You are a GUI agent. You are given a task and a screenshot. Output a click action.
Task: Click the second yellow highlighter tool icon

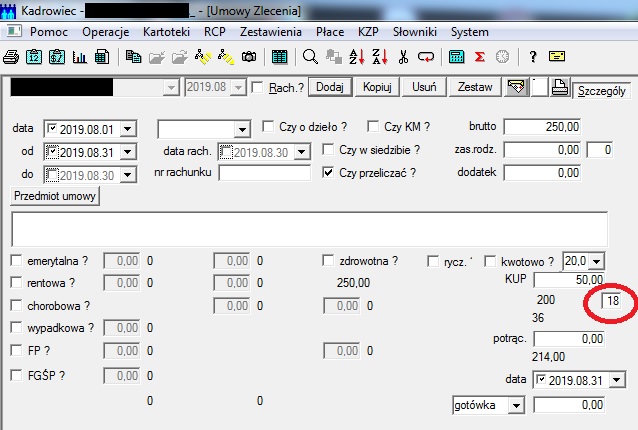point(226,57)
